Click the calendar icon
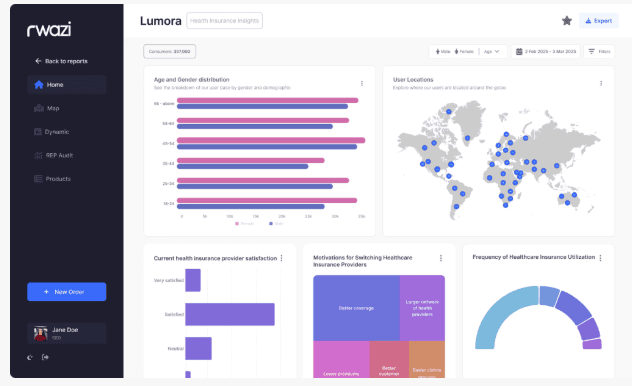This screenshot has width=632, height=386. pyautogui.click(x=519, y=52)
